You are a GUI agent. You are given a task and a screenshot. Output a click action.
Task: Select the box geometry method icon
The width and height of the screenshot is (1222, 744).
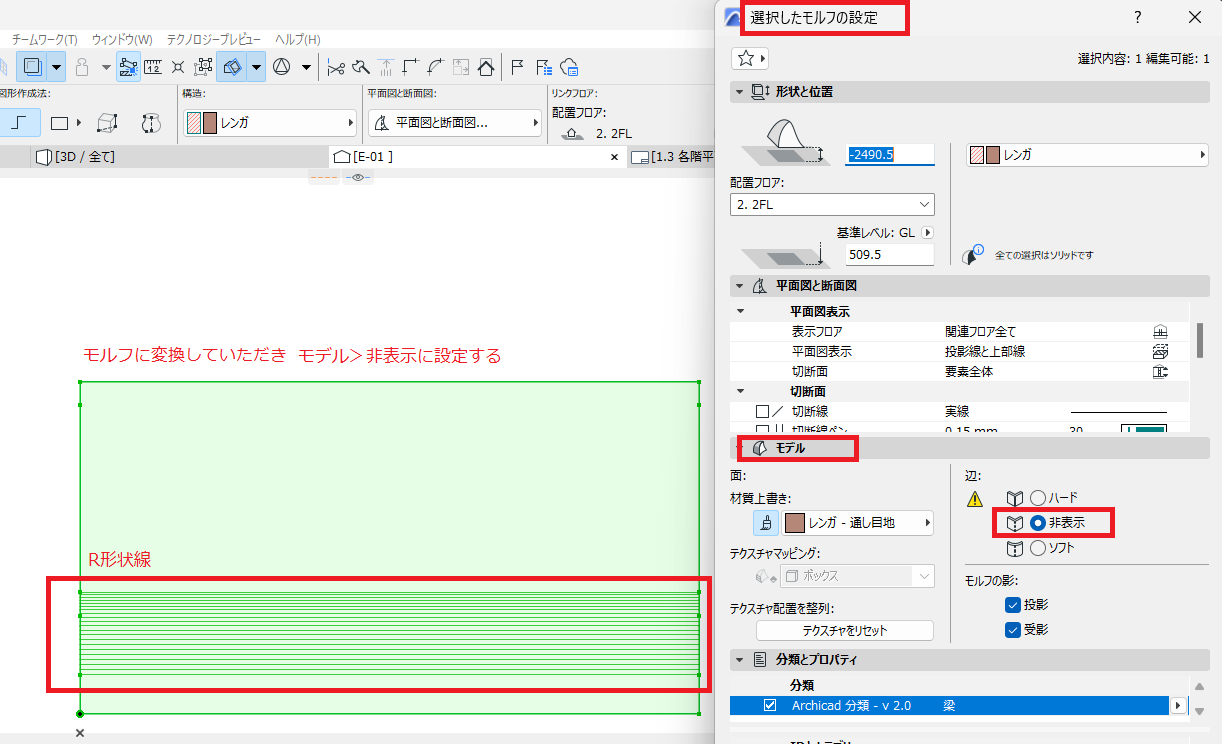point(106,123)
